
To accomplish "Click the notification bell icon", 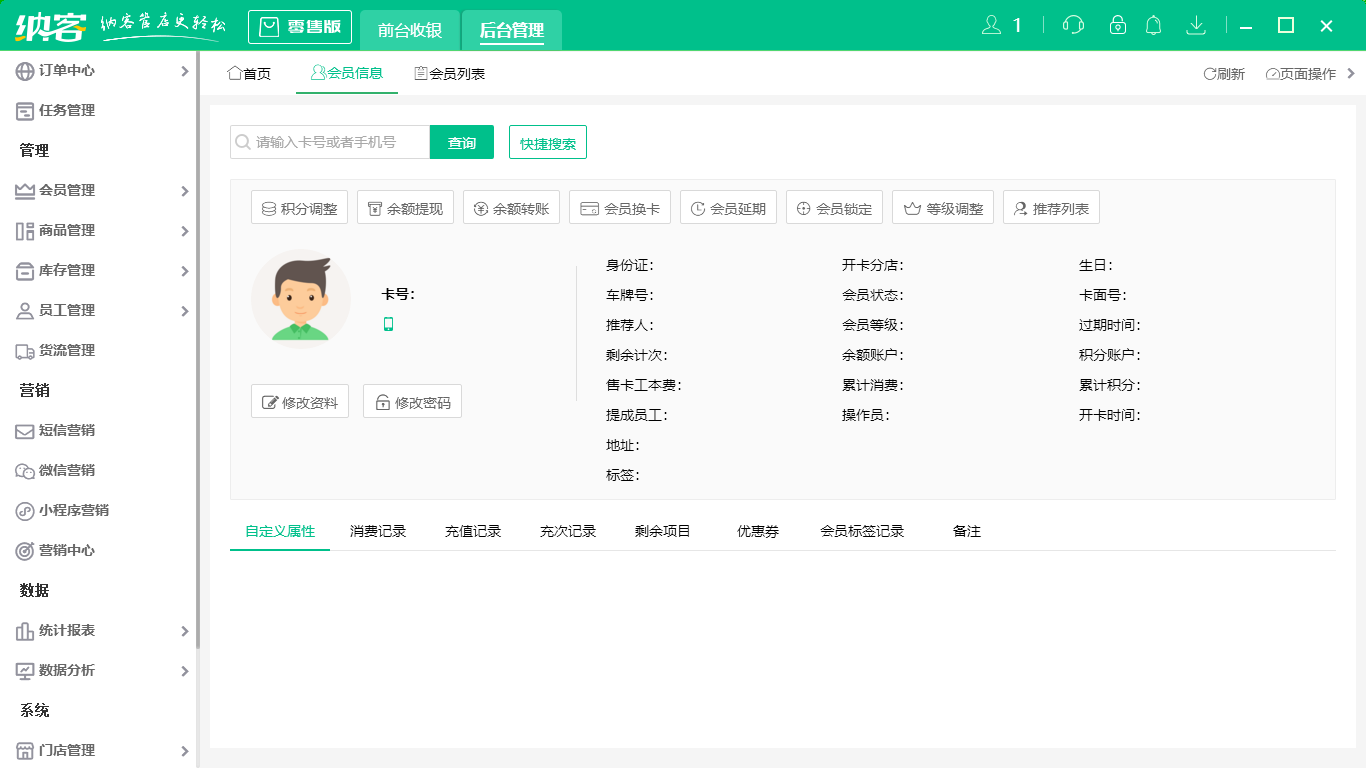I will click(x=1153, y=25).
